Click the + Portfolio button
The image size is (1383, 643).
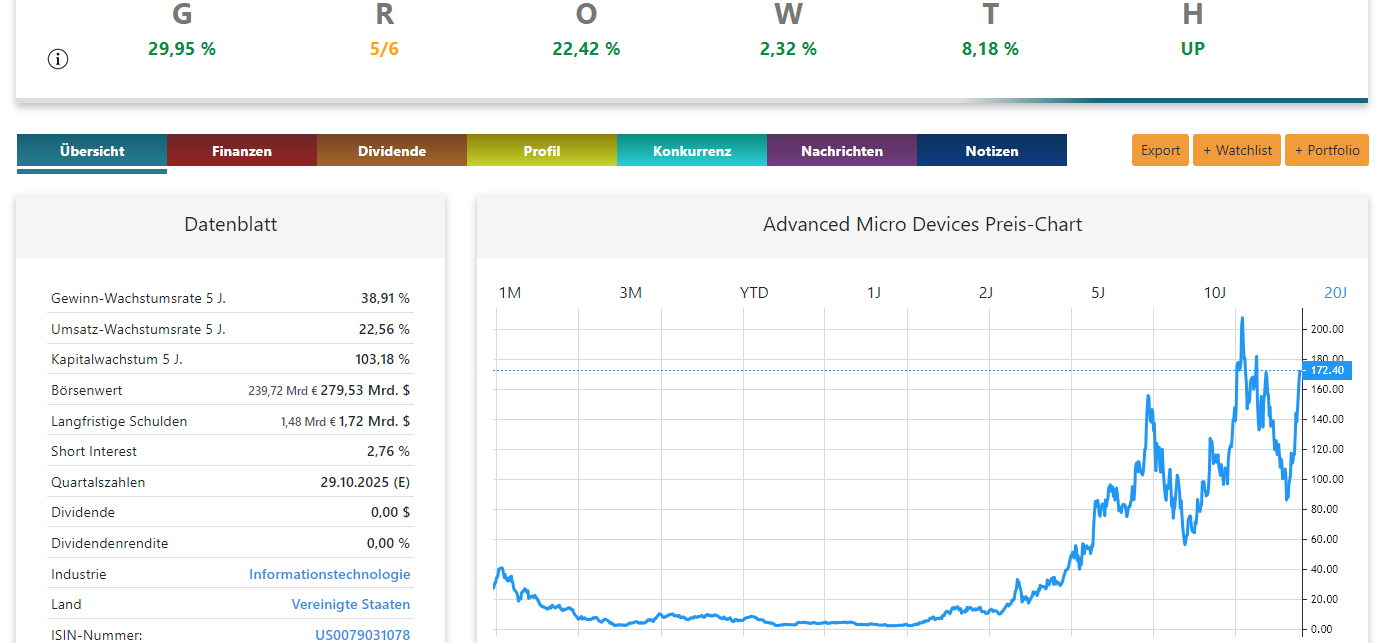(1327, 150)
